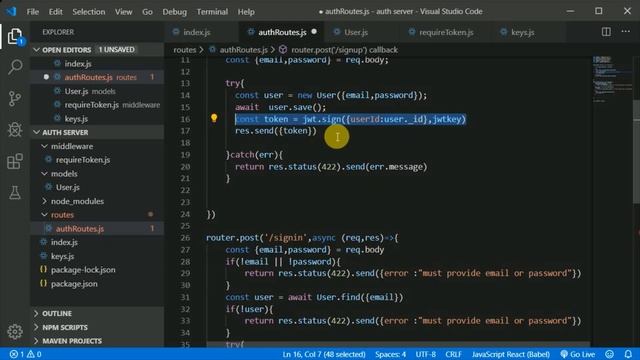Click the lightbulb quick-fix icon on line 16

214,118
